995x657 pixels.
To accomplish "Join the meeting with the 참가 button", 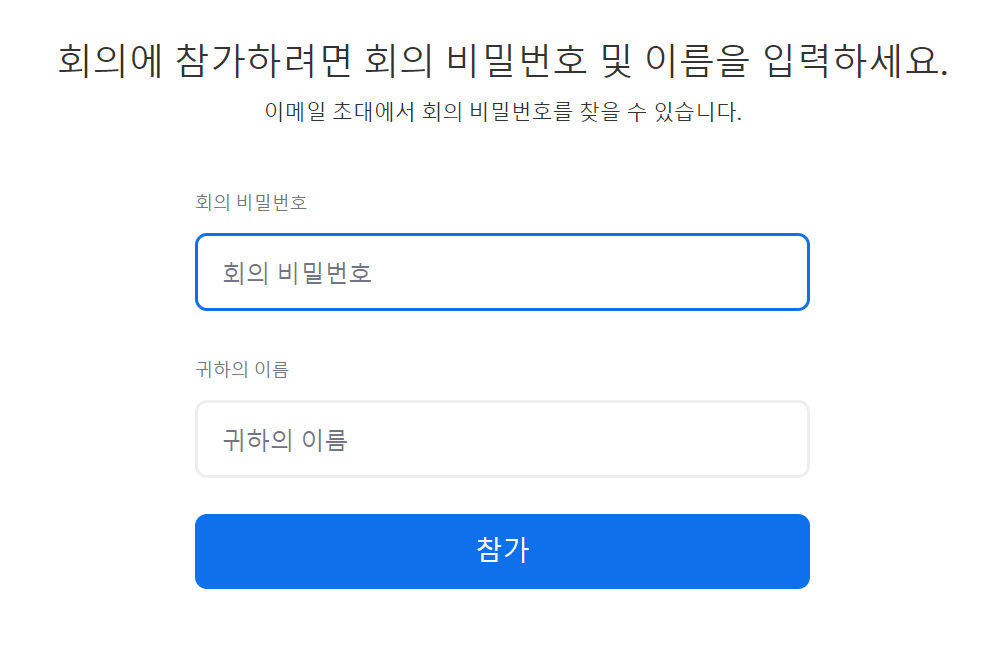I will pos(502,551).
